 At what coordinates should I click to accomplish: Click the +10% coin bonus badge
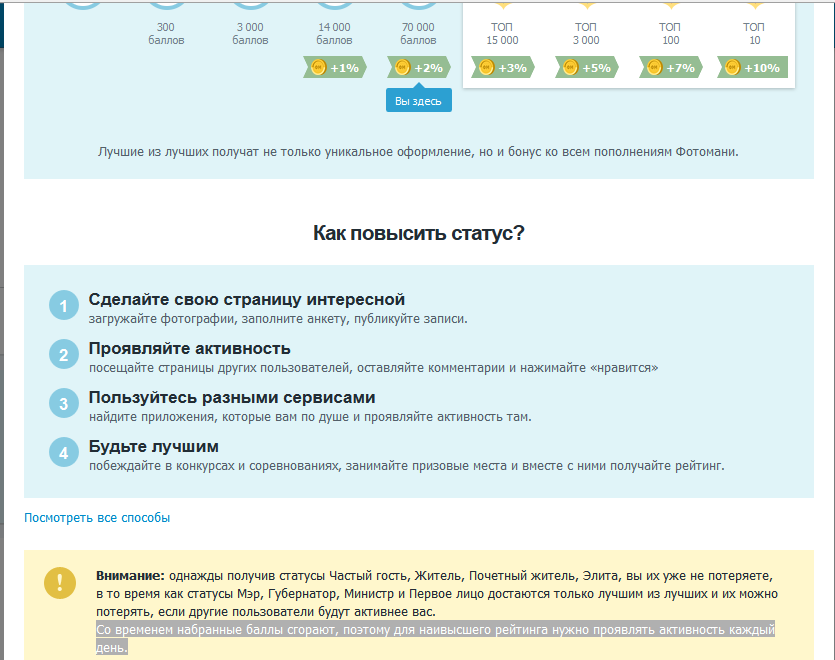(x=752, y=68)
